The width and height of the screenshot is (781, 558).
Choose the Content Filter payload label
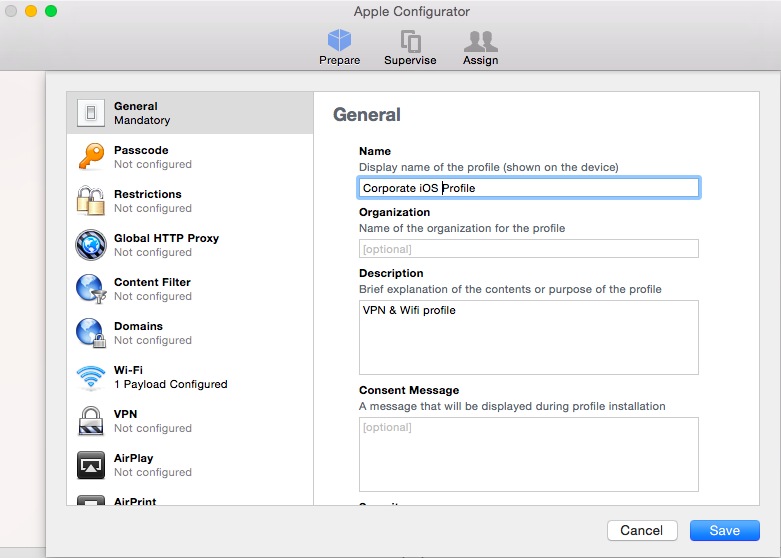tap(152, 282)
